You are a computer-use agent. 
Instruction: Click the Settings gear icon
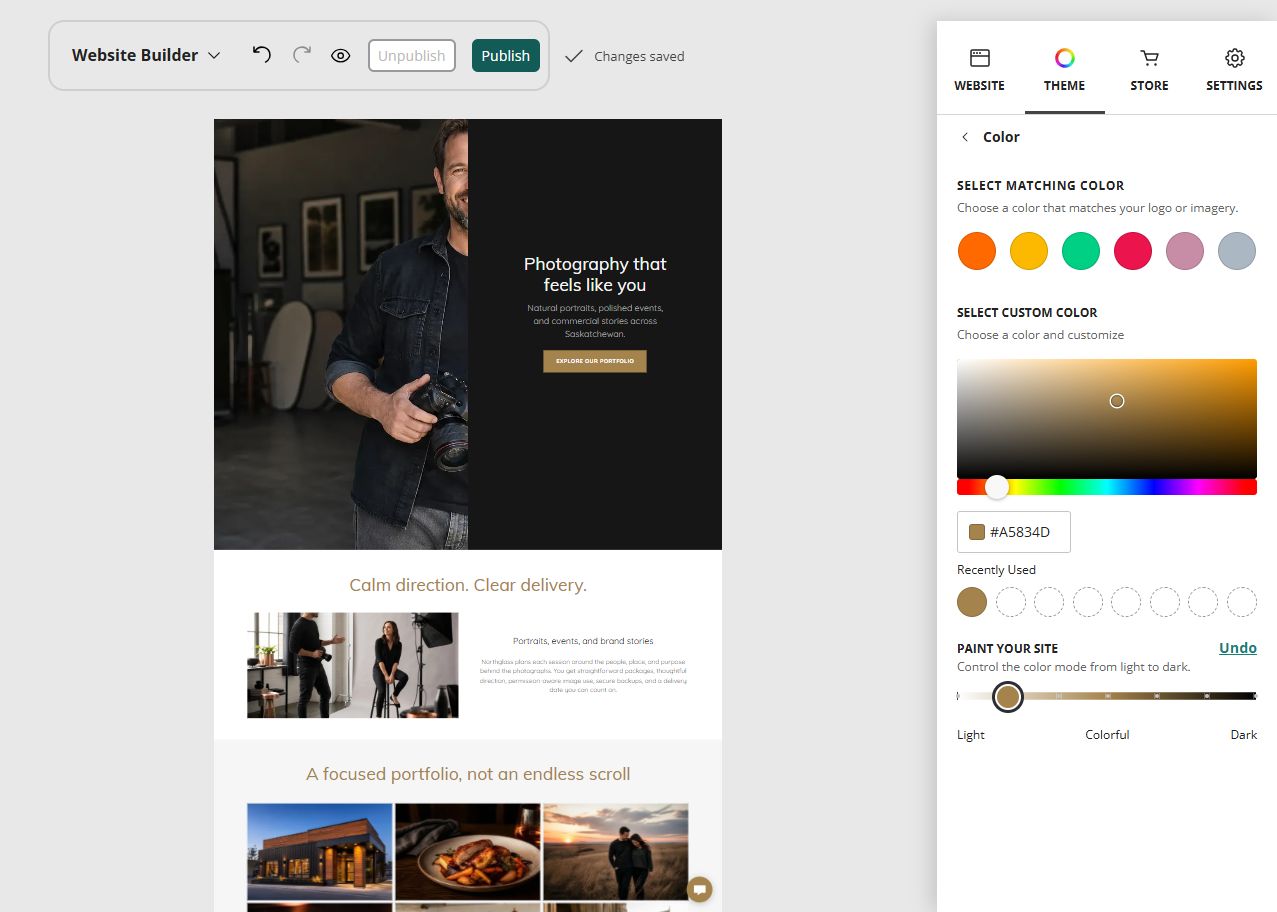point(1234,58)
